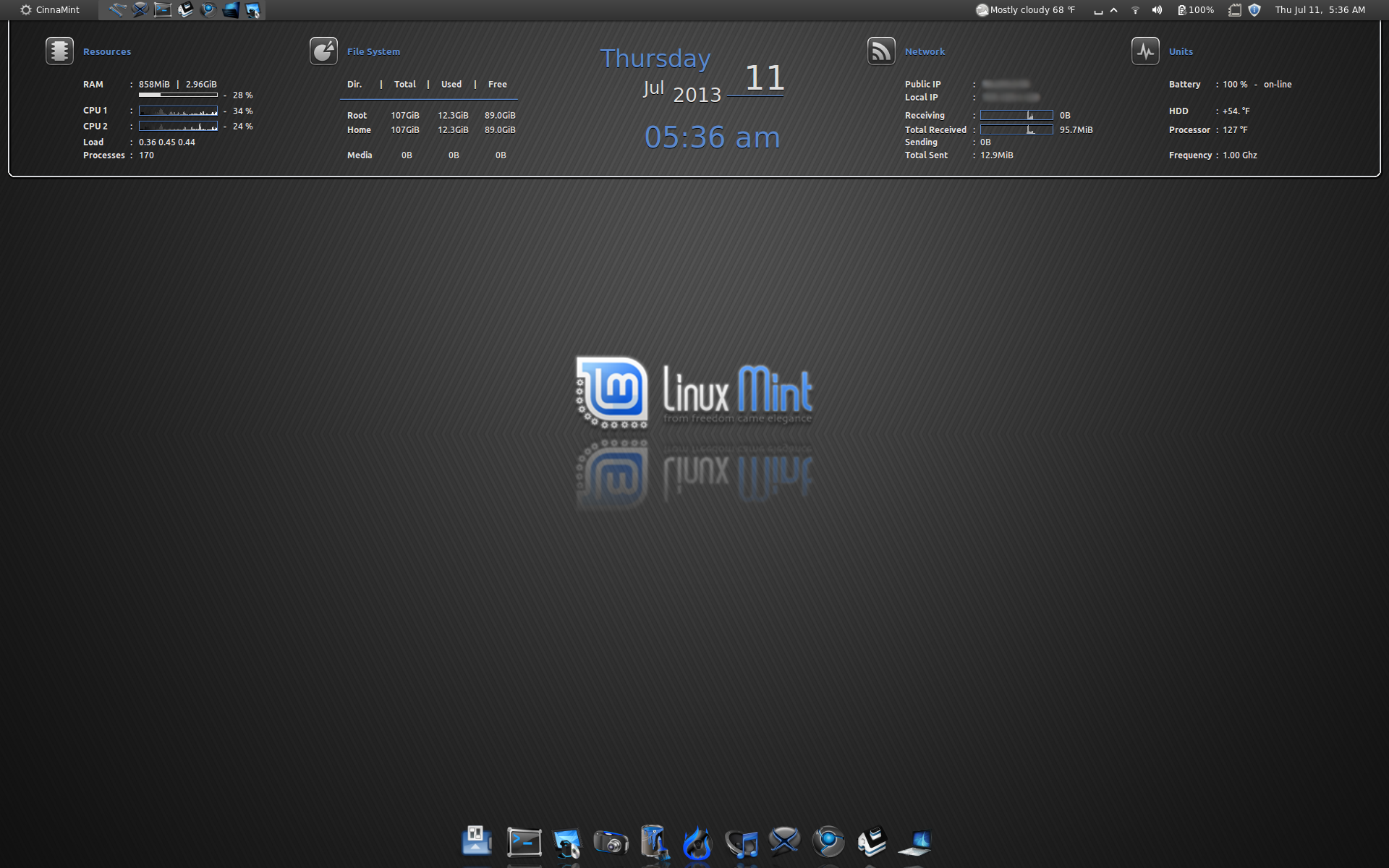Open the calendar from the panel clock
The image size is (1389, 868).
coord(1320,10)
